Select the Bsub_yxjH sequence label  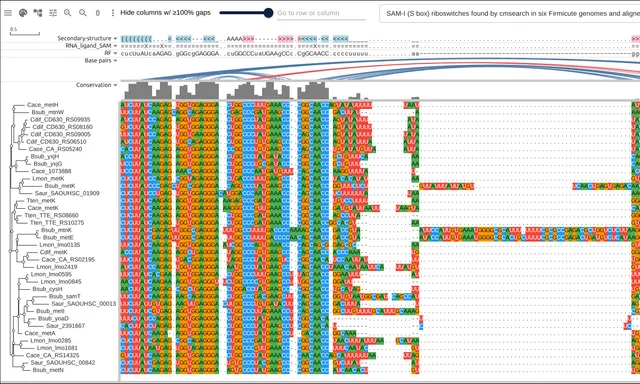click(x=44, y=156)
